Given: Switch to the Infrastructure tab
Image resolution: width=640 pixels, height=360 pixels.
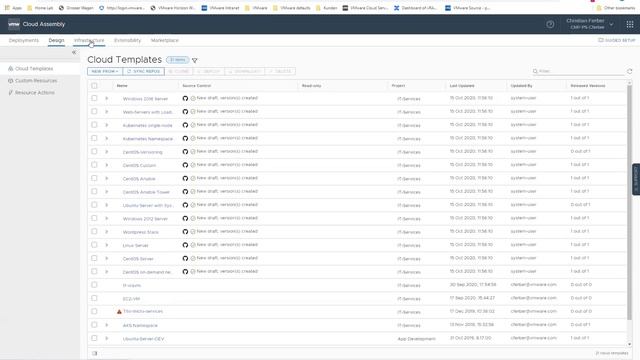Looking at the screenshot, I should (89, 40).
